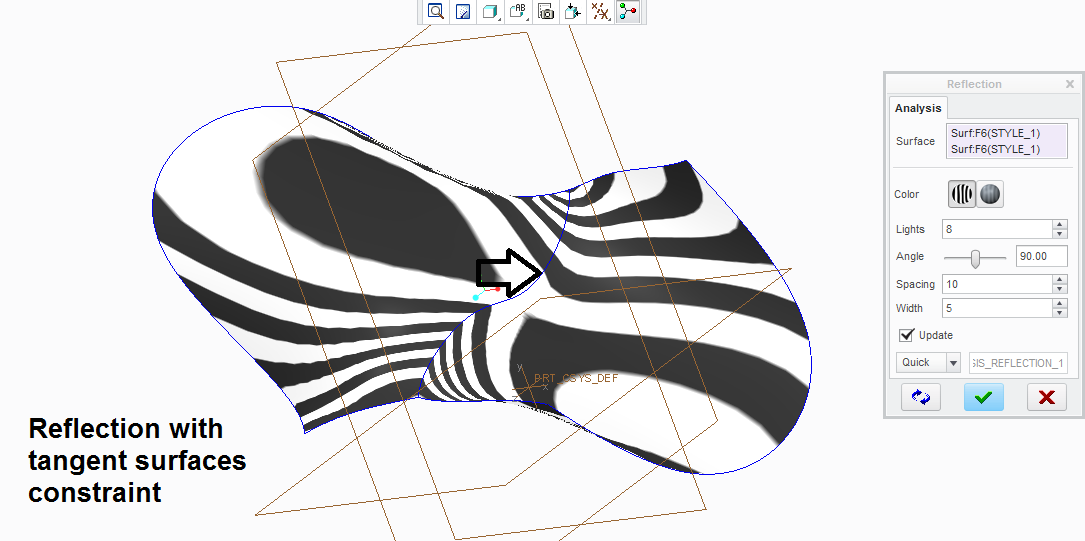Click the red control point on the surface
This screenshot has width=1085, height=541.
[x=498, y=288]
